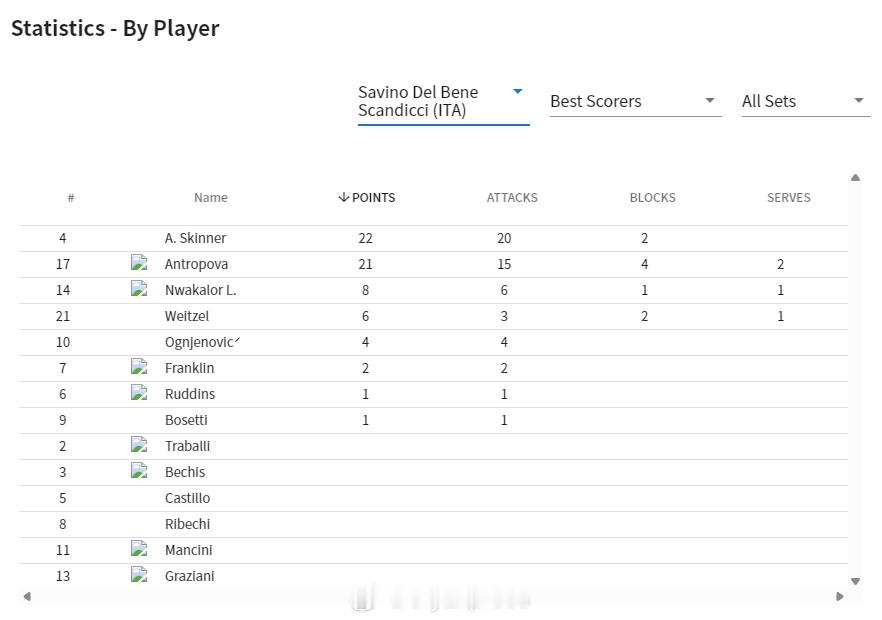Click Ruddins' player photo icon

tap(140, 393)
